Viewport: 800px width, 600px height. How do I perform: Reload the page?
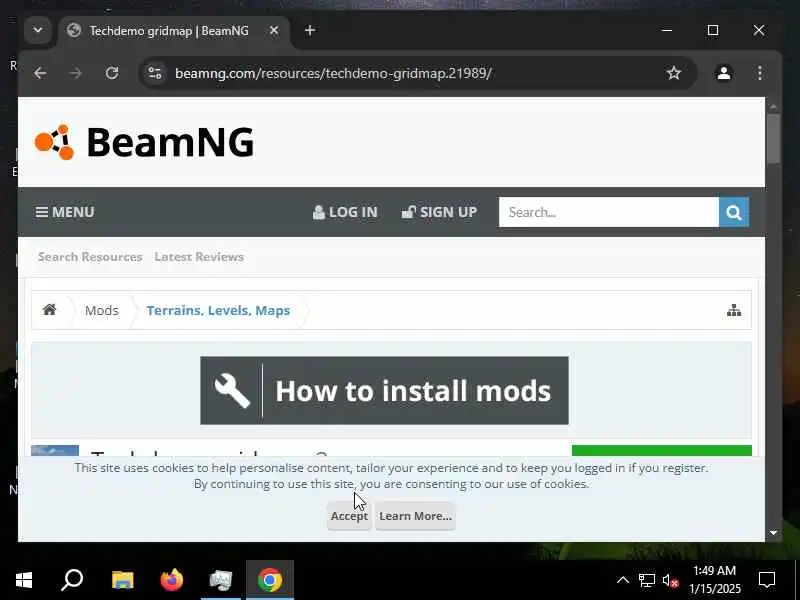pos(112,73)
